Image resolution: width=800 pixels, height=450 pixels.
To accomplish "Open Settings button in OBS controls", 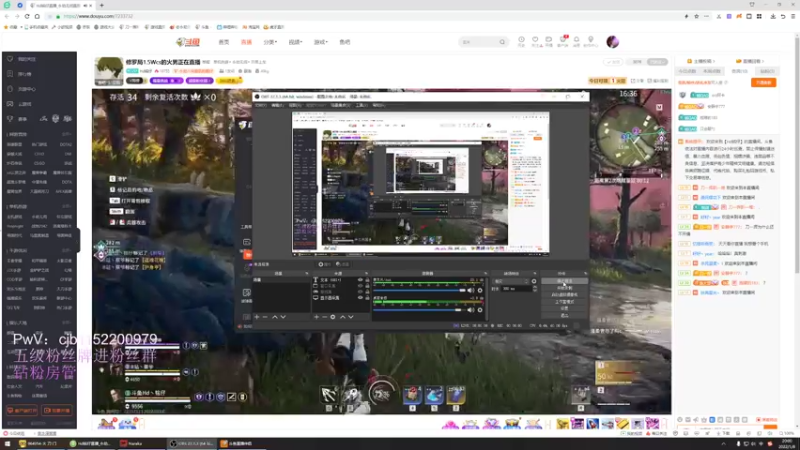I will coord(565,308).
